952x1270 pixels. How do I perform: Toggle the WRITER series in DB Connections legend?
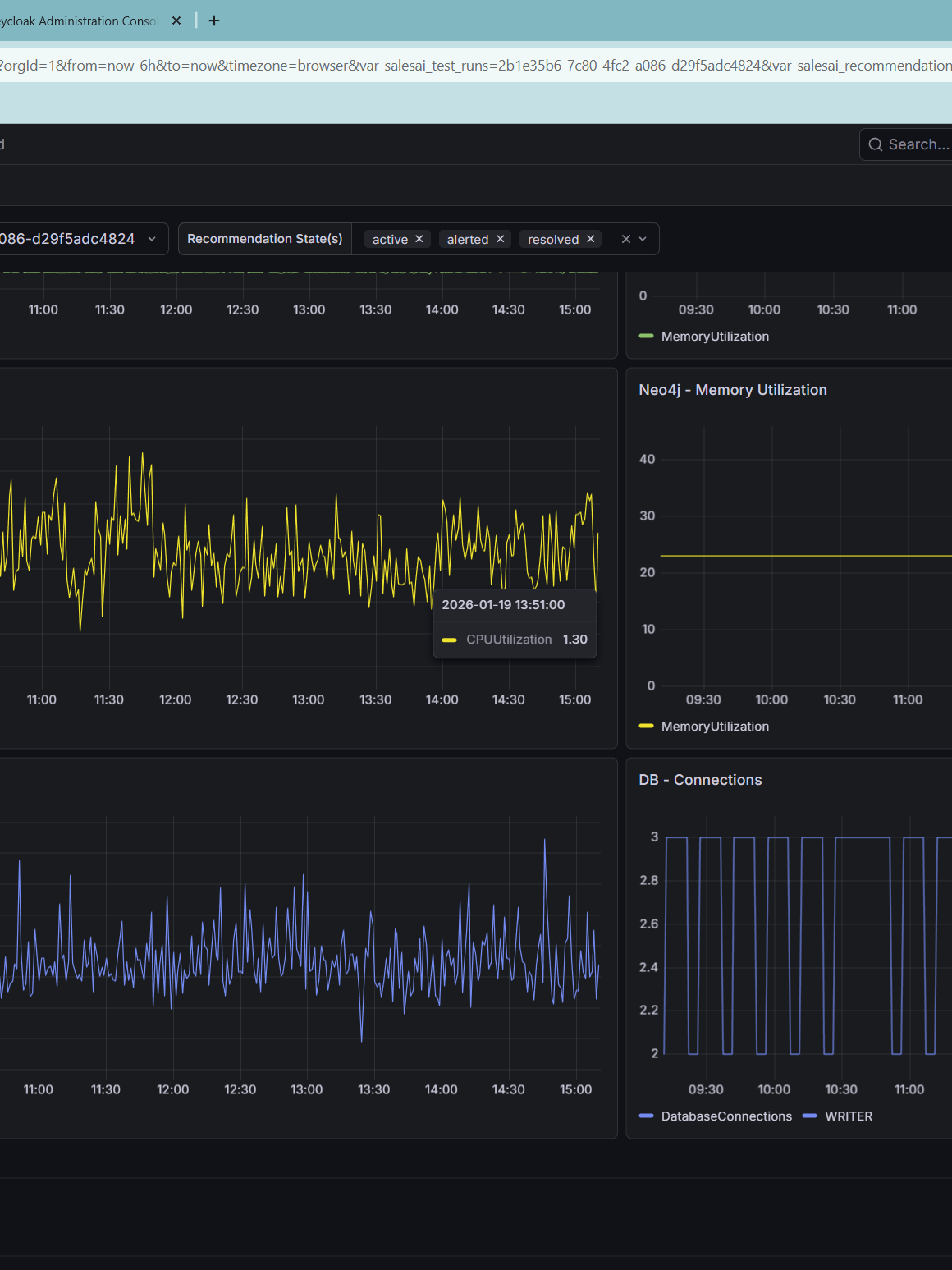[x=848, y=1116]
